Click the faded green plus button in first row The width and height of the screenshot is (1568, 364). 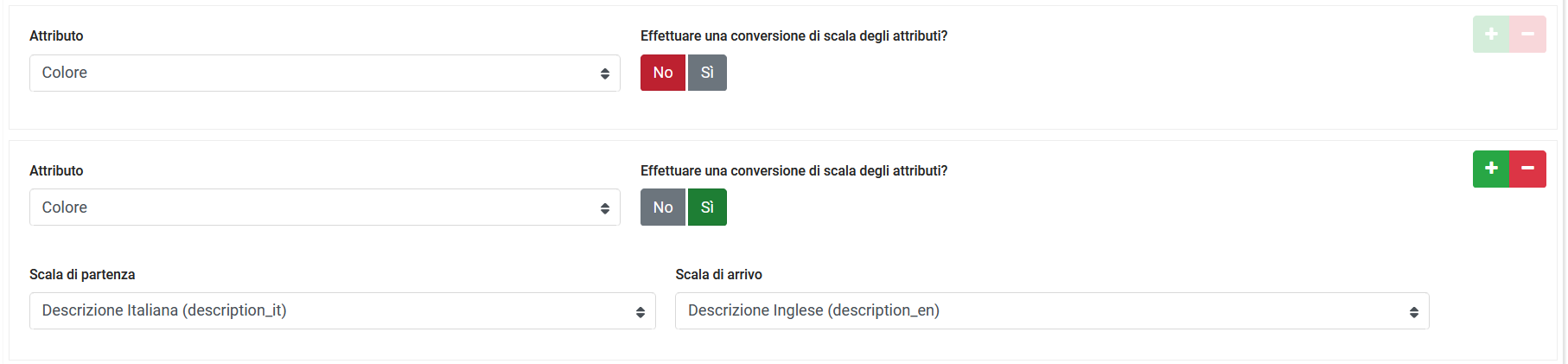[1491, 35]
